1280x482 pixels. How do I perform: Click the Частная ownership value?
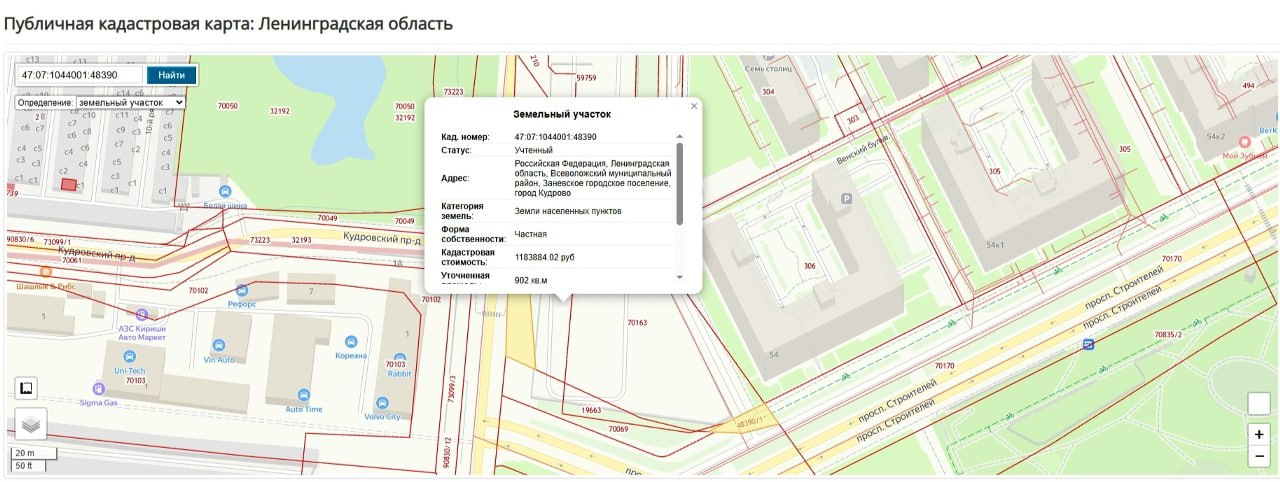click(531, 234)
